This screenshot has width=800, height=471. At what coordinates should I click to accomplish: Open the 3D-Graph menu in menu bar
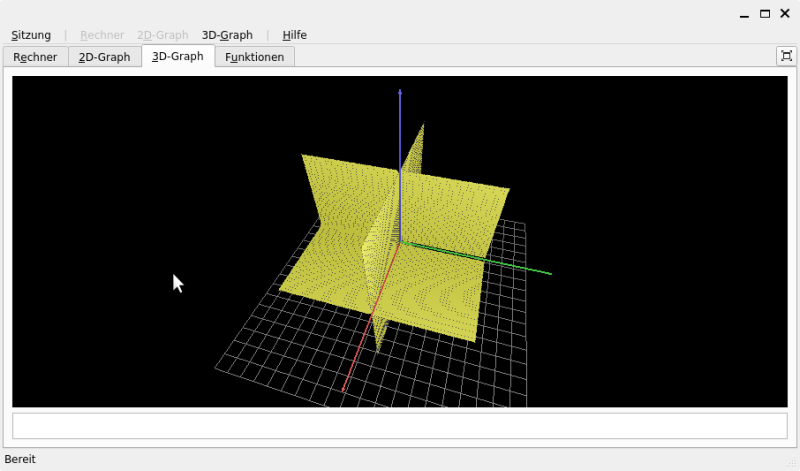tap(227, 35)
